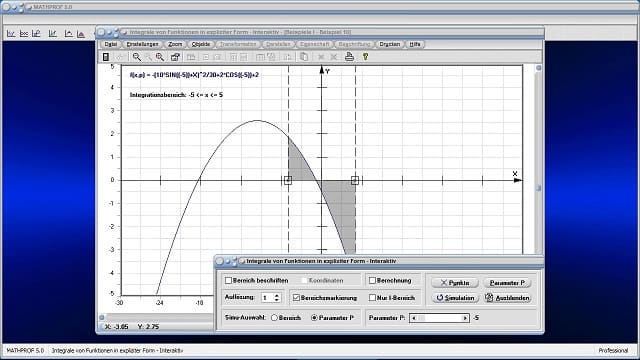This screenshot has width=640, height=360.
Task: Open the Objekte menu
Action: click(x=201, y=44)
